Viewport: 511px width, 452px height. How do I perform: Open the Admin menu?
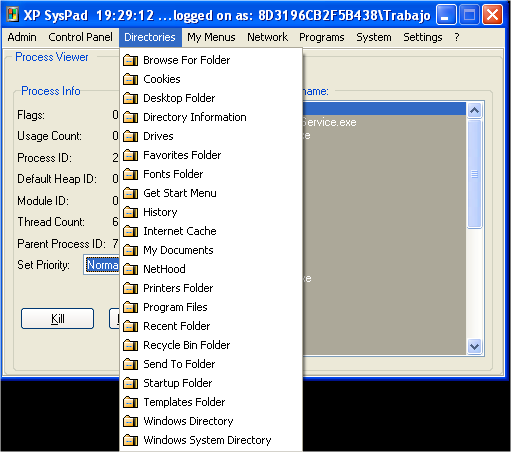pos(22,37)
